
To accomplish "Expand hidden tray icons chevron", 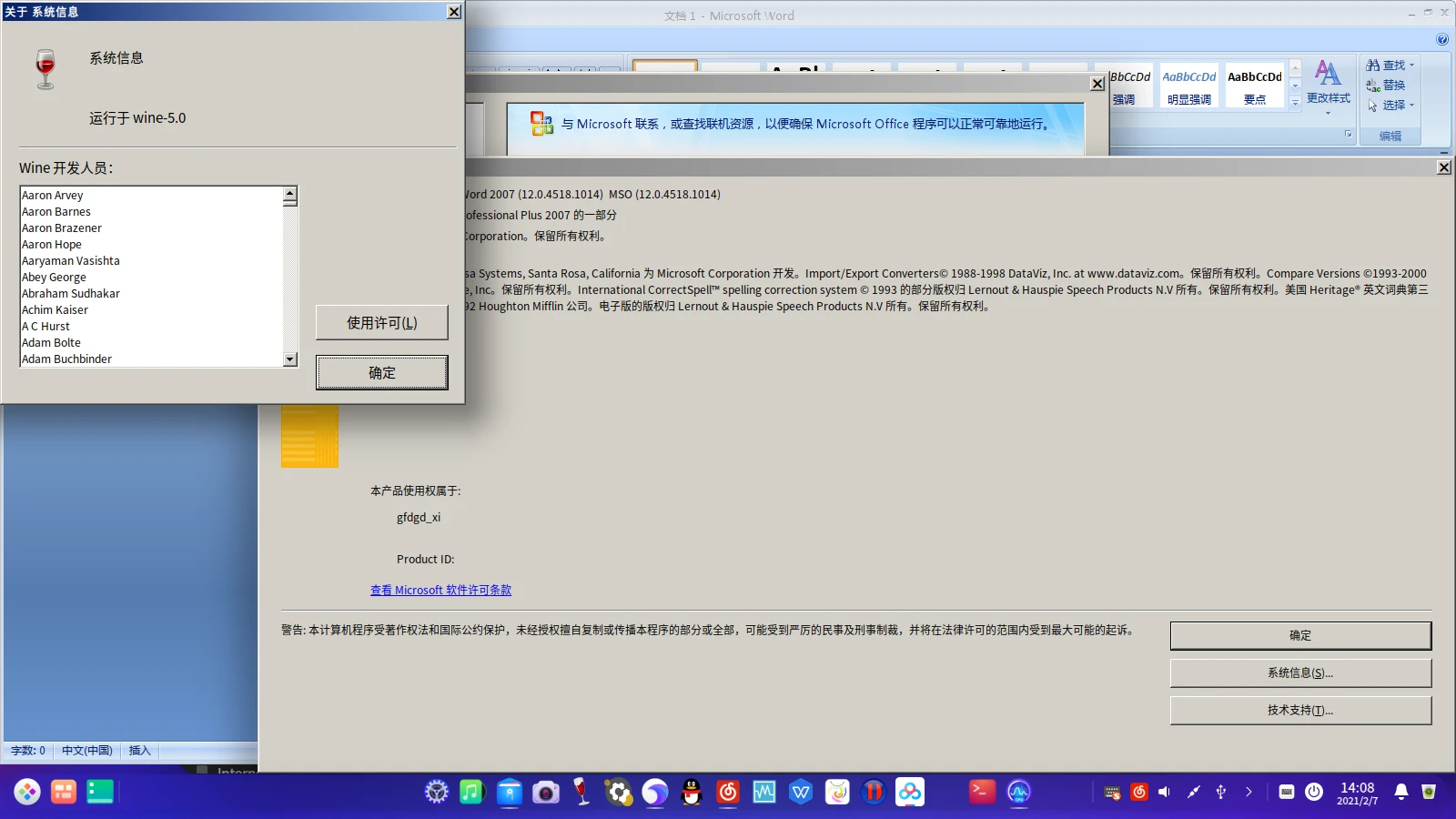I will pyautogui.click(x=1249, y=792).
